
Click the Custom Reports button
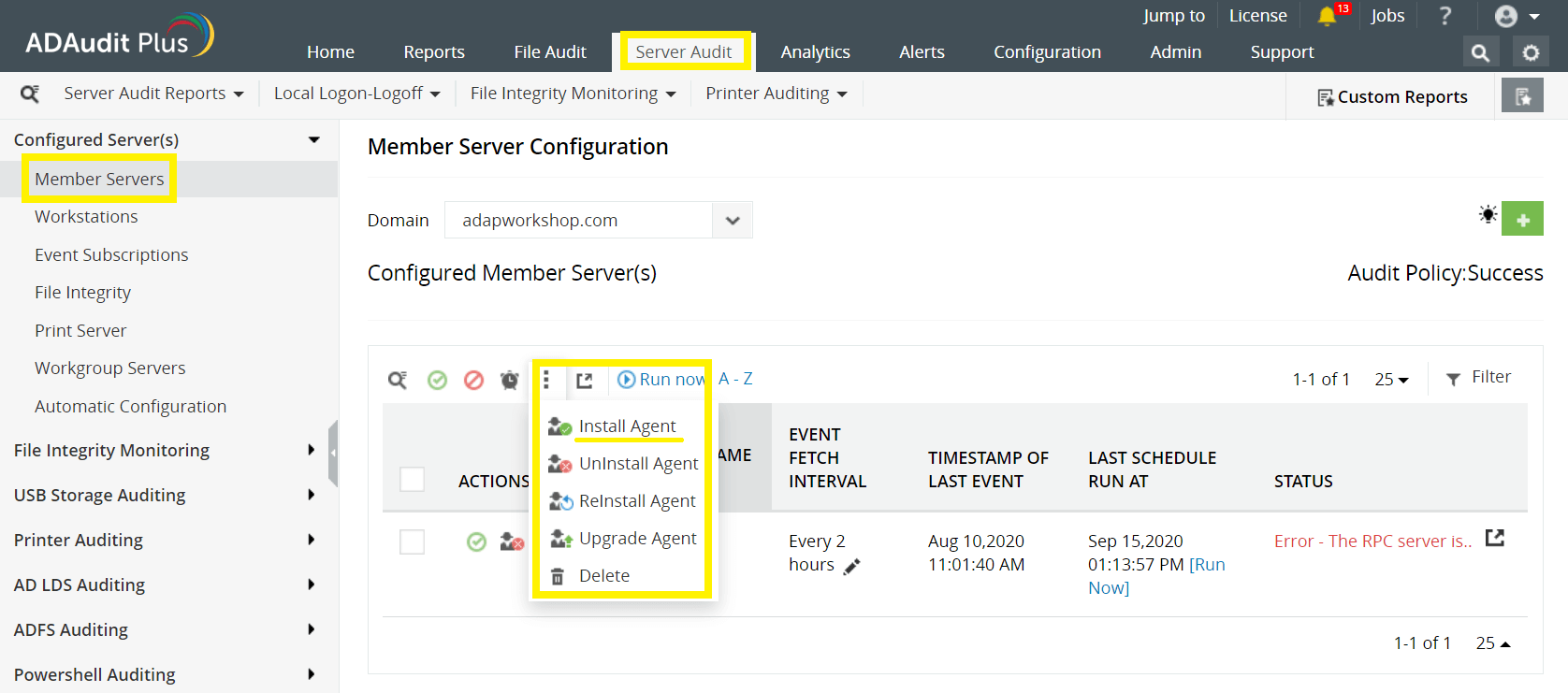(x=1392, y=96)
